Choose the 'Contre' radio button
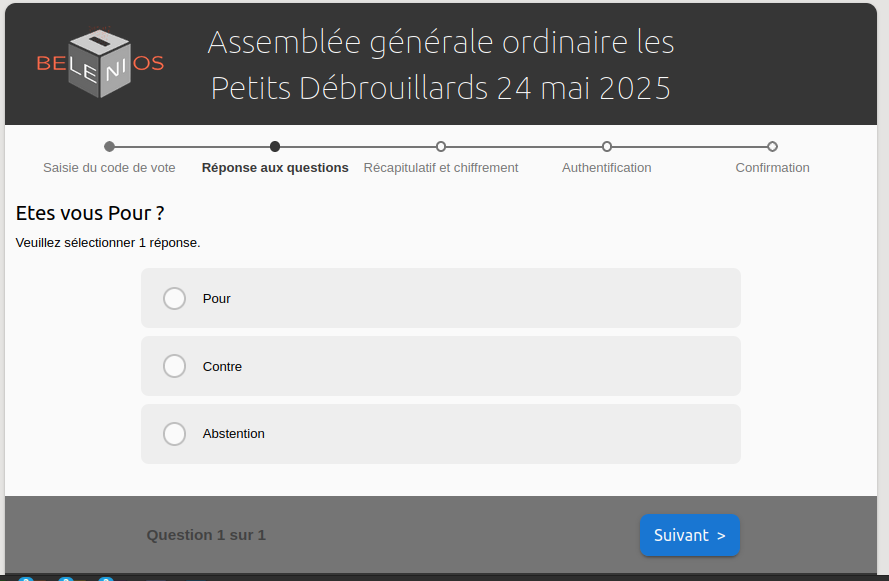The width and height of the screenshot is (889, 581). 174,366
